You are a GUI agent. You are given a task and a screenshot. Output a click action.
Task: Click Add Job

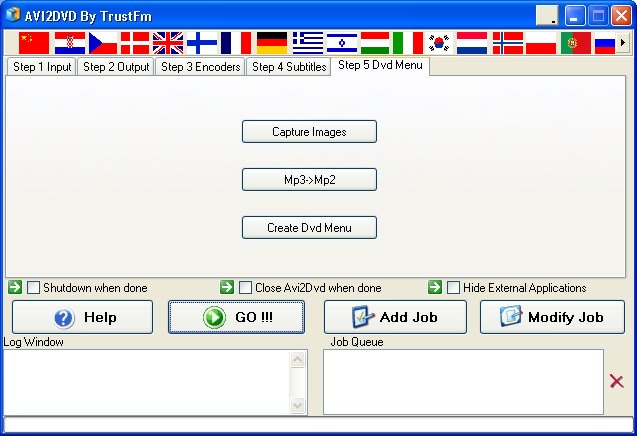[395, 317]
